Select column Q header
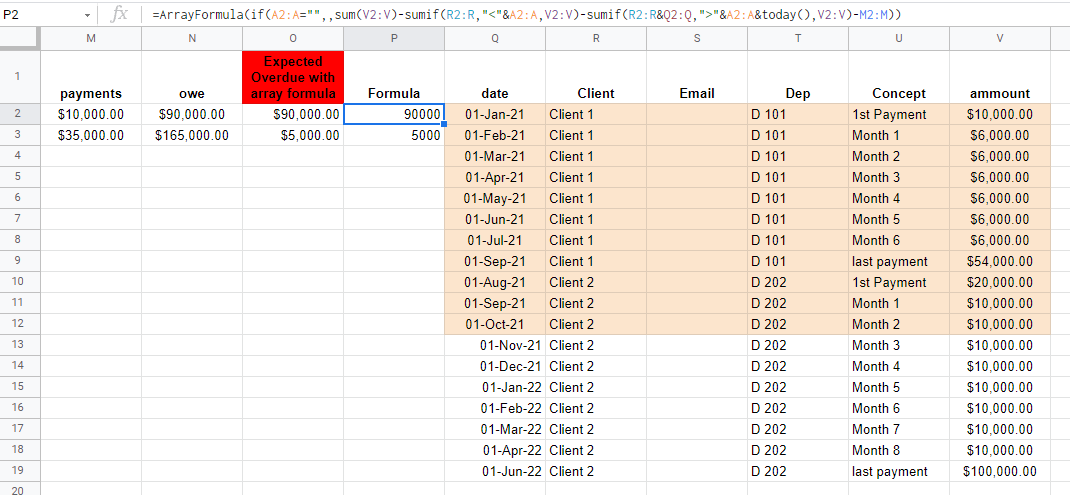Image resolution: width=1070 pixels, height=495 pixels. (495, 39)
